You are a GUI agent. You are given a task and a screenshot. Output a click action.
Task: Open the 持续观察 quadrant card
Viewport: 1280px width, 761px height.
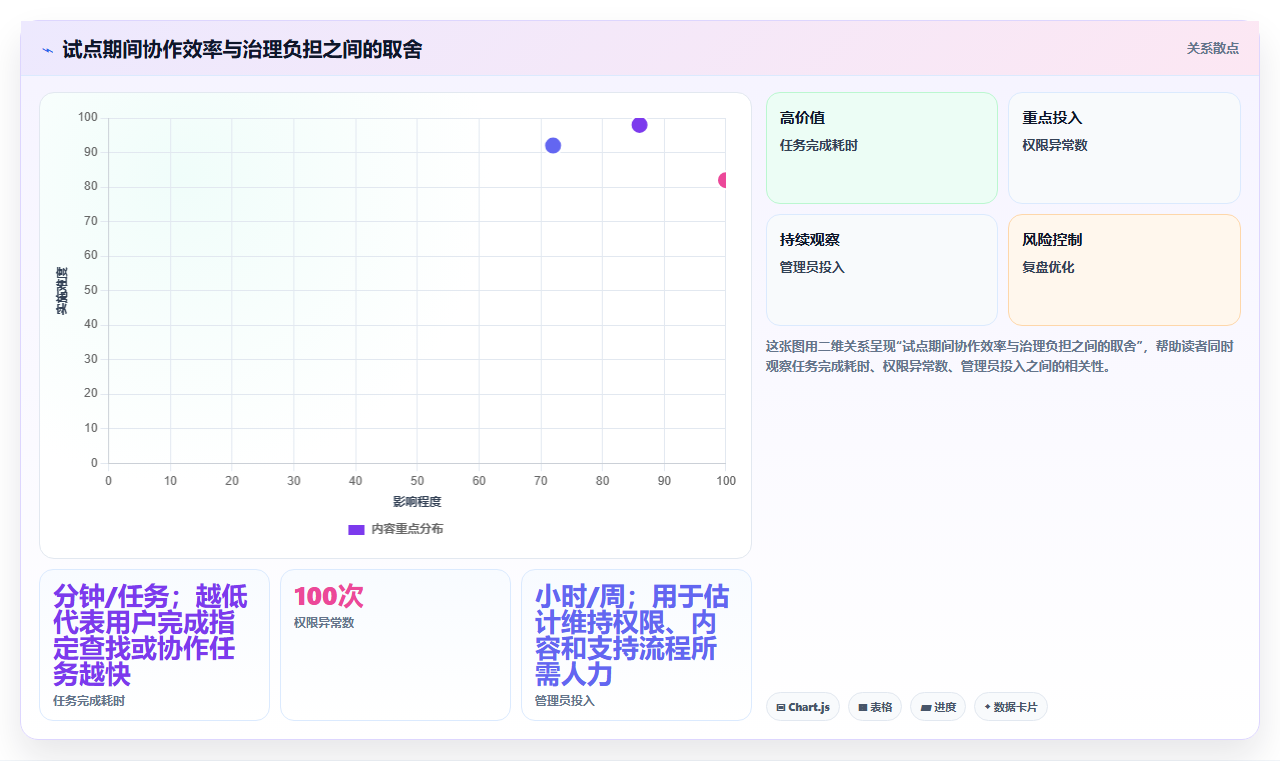pos(882,270)
